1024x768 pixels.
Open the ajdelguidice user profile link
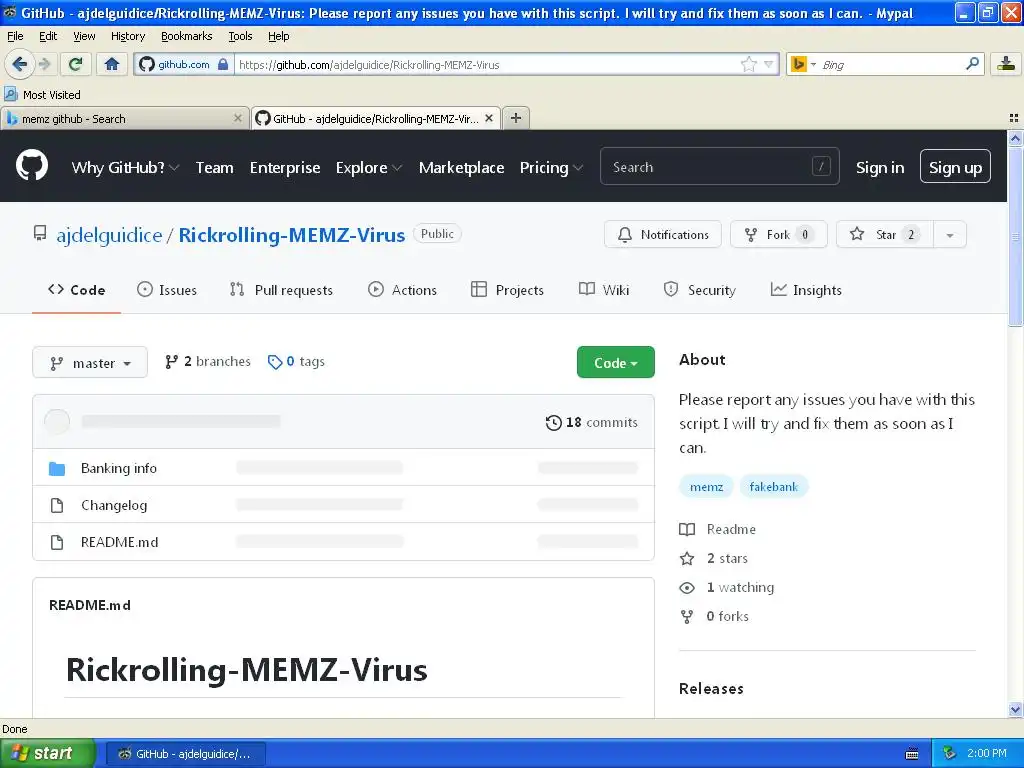[x=109, y=235]
